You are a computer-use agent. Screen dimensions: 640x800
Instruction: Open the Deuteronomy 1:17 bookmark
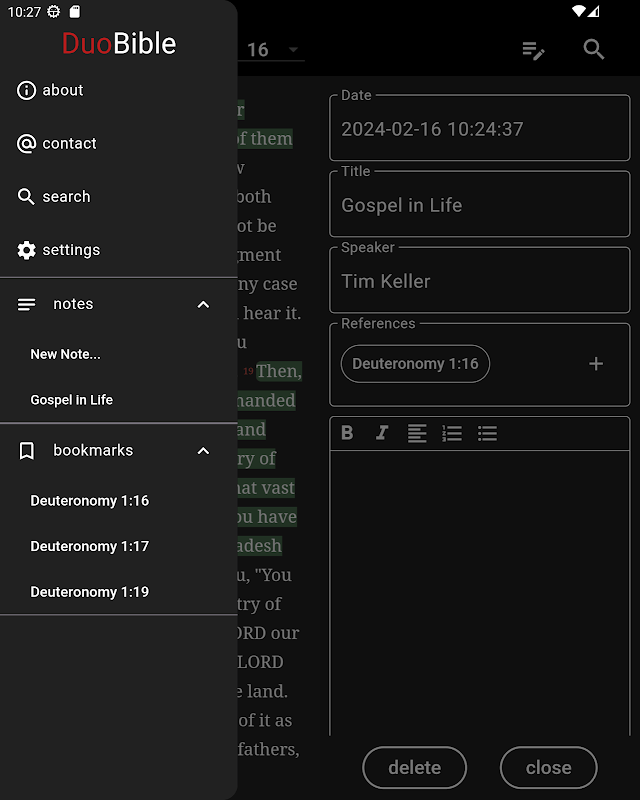click(89, 546)
